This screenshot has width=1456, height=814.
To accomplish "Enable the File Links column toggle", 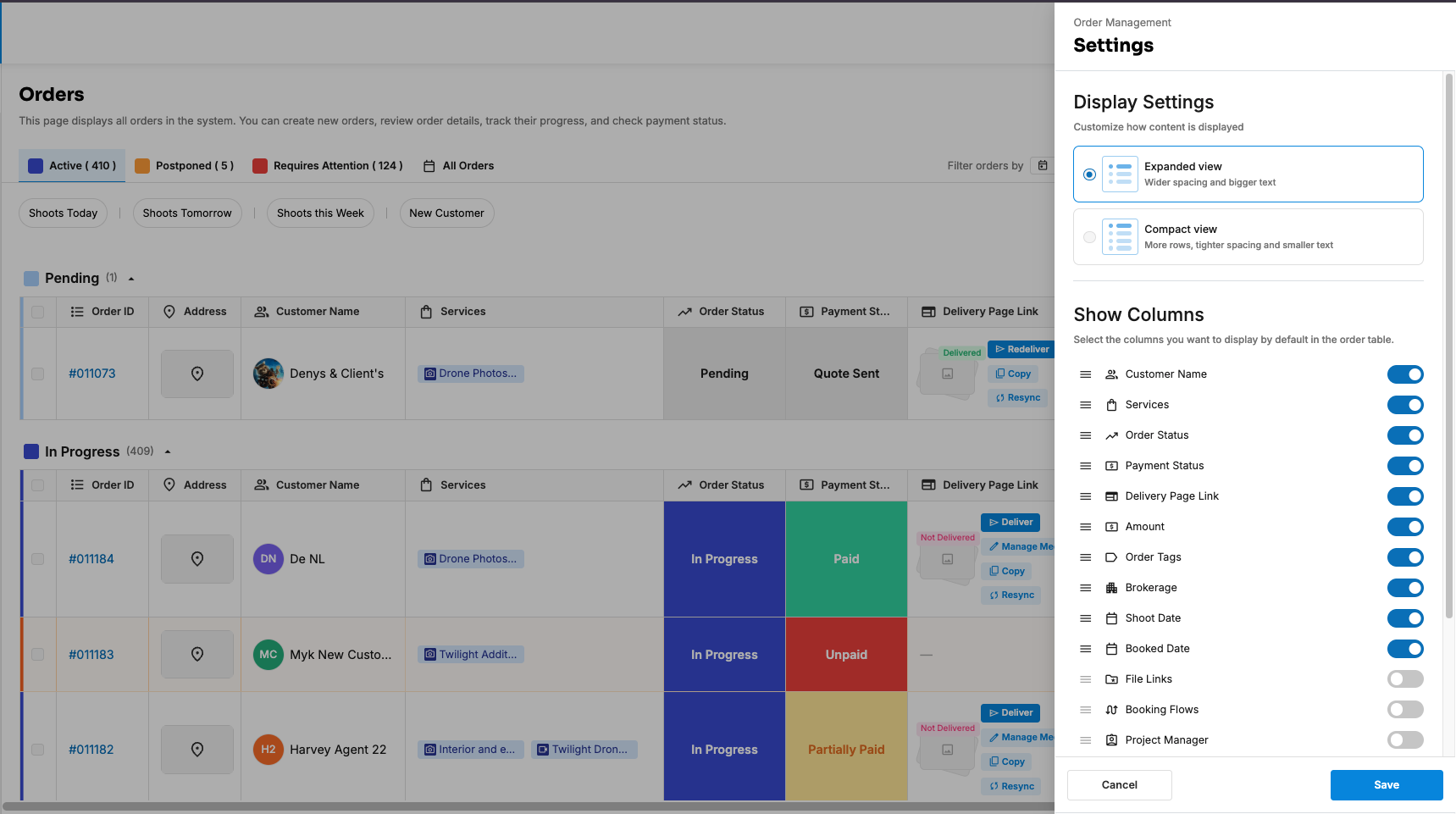I will (x=1405, y=679).
